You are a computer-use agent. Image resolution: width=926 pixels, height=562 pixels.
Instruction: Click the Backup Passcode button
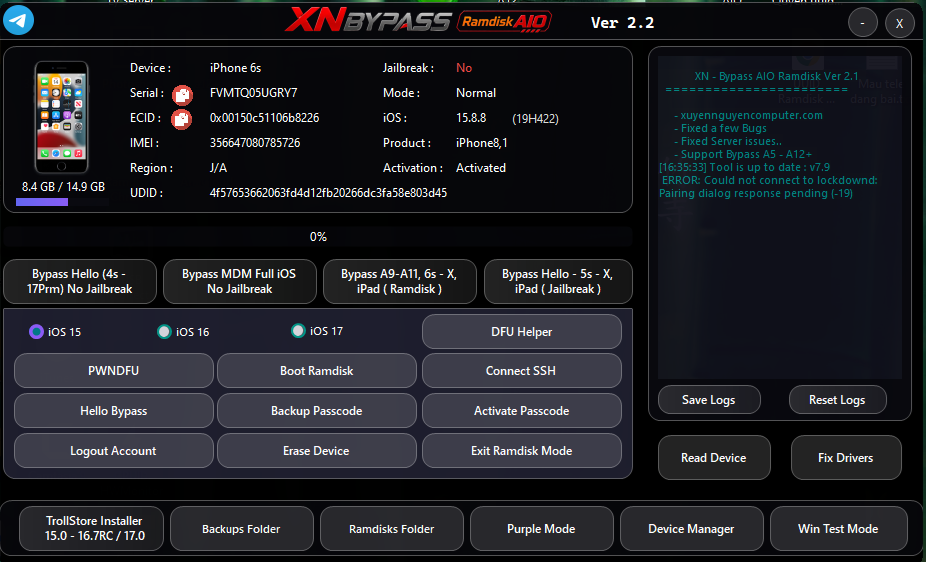[x=317, y=411]
